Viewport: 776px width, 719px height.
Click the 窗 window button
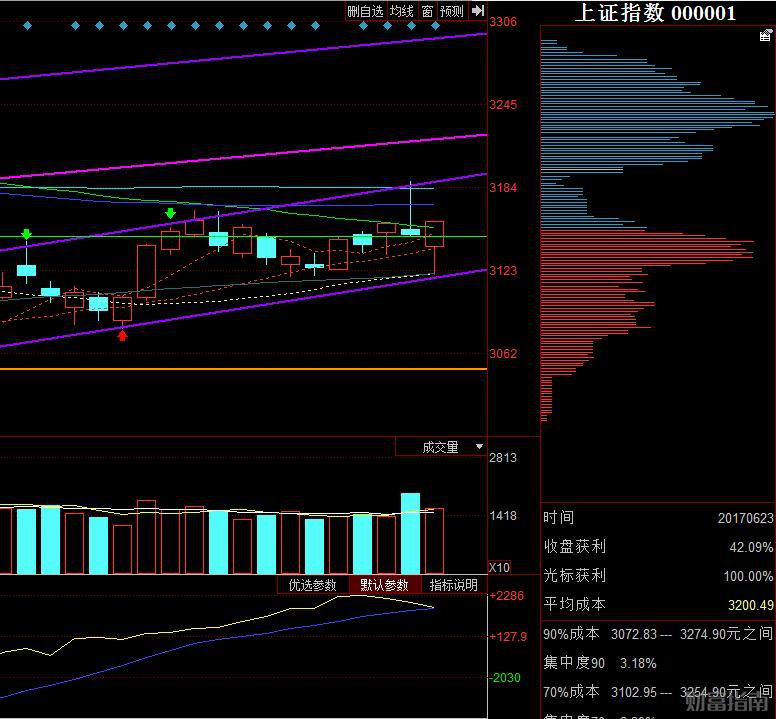427,11
